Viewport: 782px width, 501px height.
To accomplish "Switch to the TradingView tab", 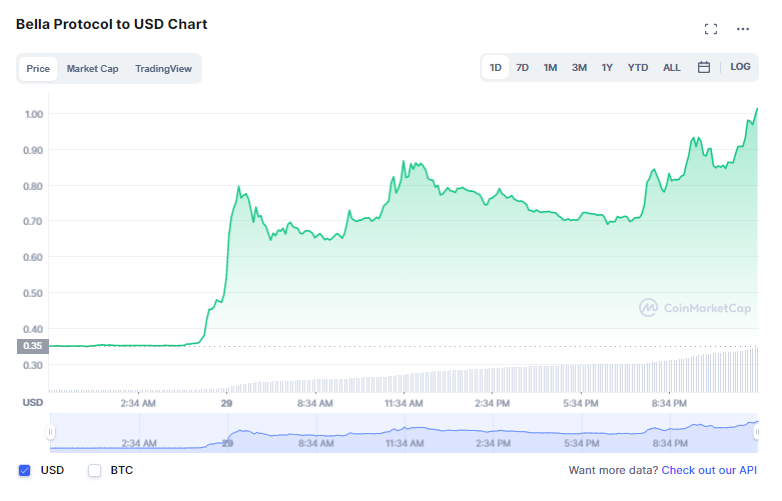I will 163,69.
